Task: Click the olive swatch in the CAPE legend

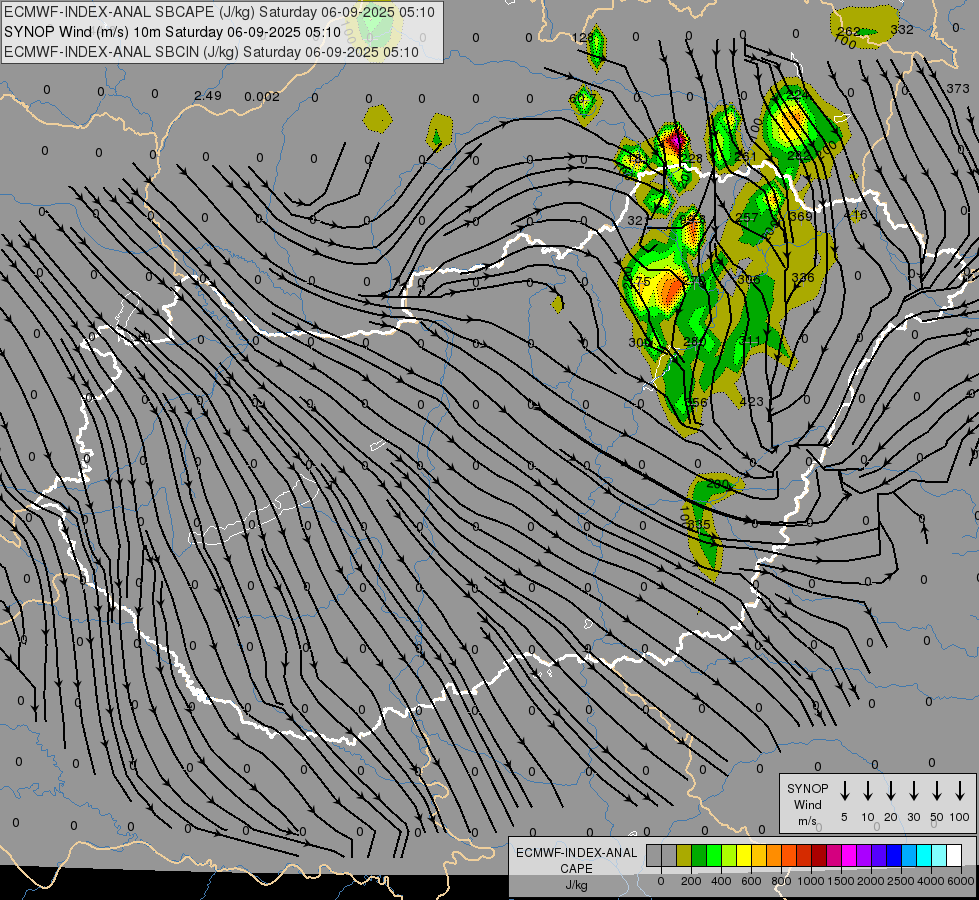Action: click(x=684, y=856)
